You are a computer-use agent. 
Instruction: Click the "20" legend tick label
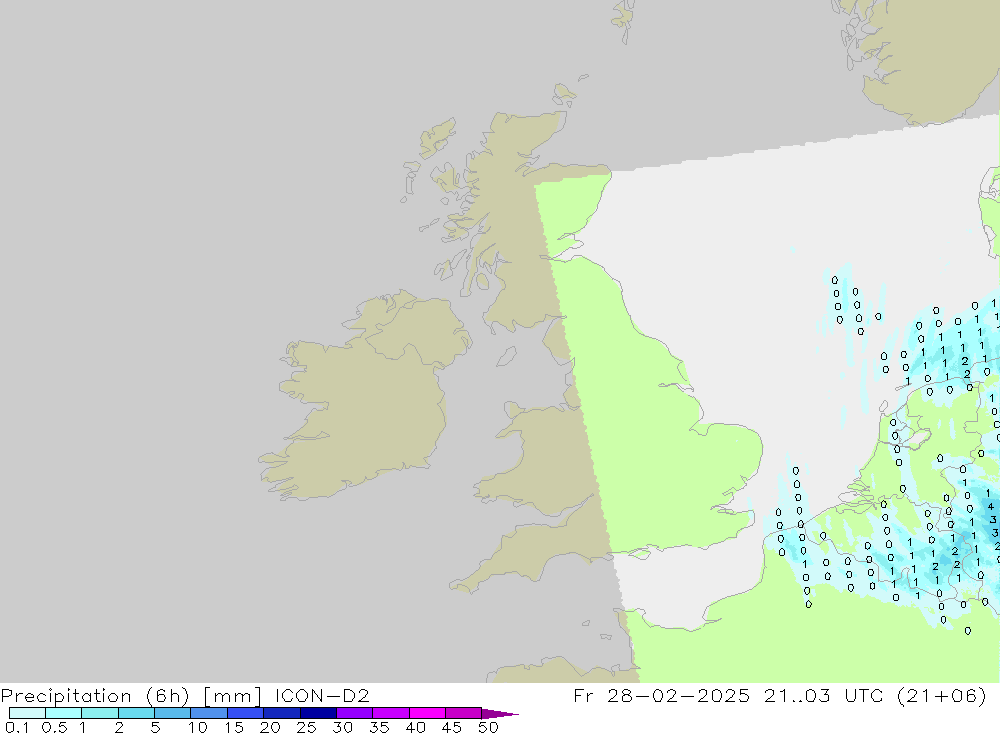270,727
